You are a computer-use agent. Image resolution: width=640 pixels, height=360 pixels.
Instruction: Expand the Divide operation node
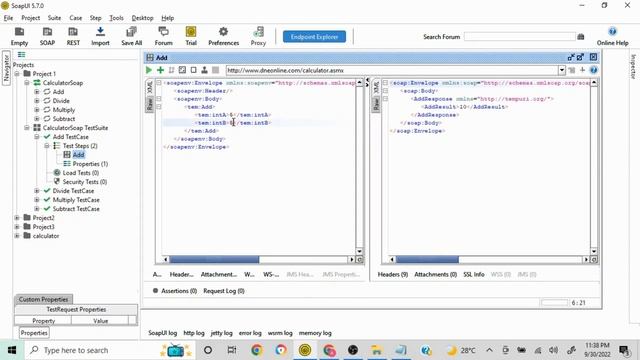coord(37,101)
